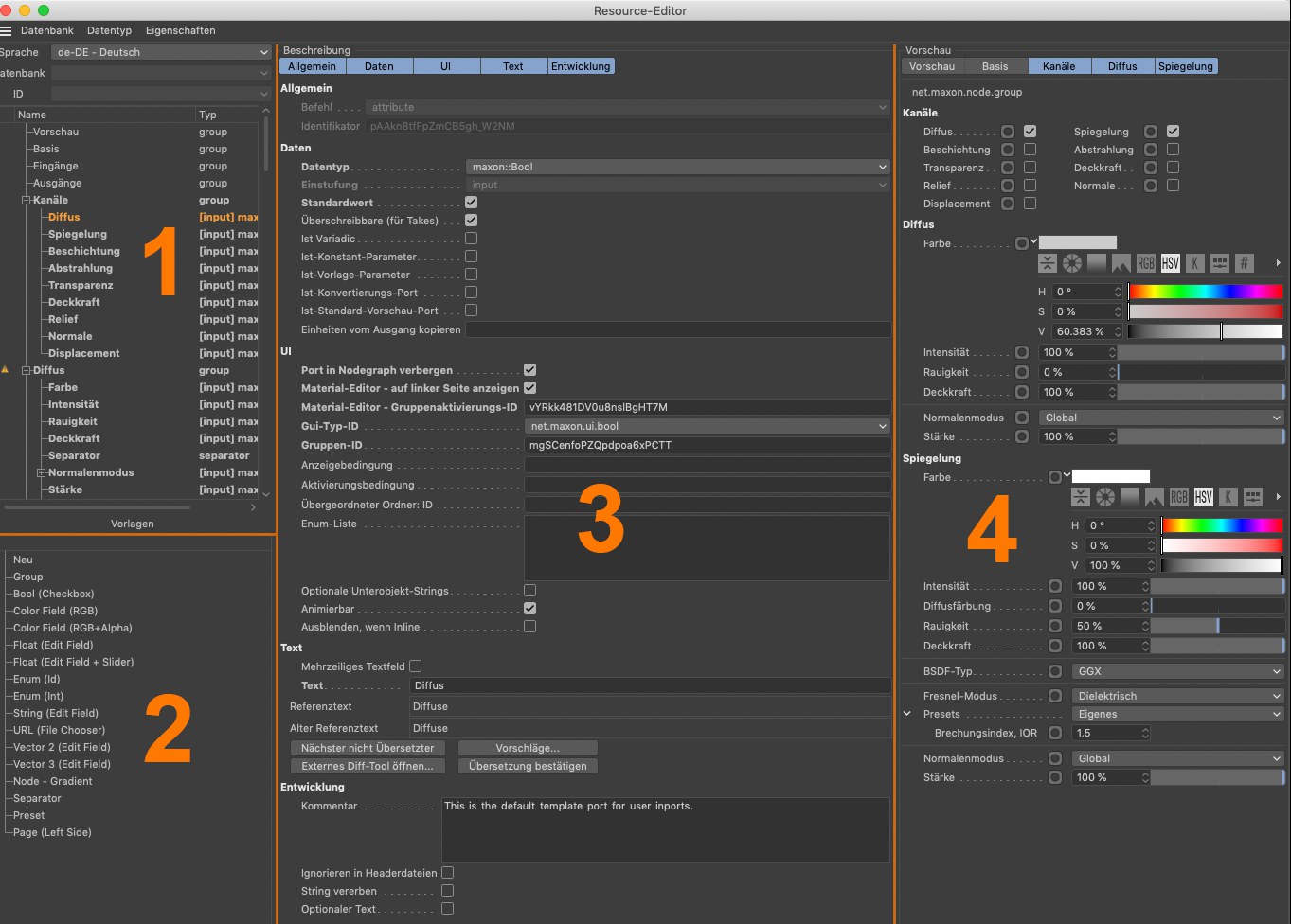Viewport: 1291px width, 924px height.
Task: Switch to the Entwicklung tab
Action: point(580,66)
